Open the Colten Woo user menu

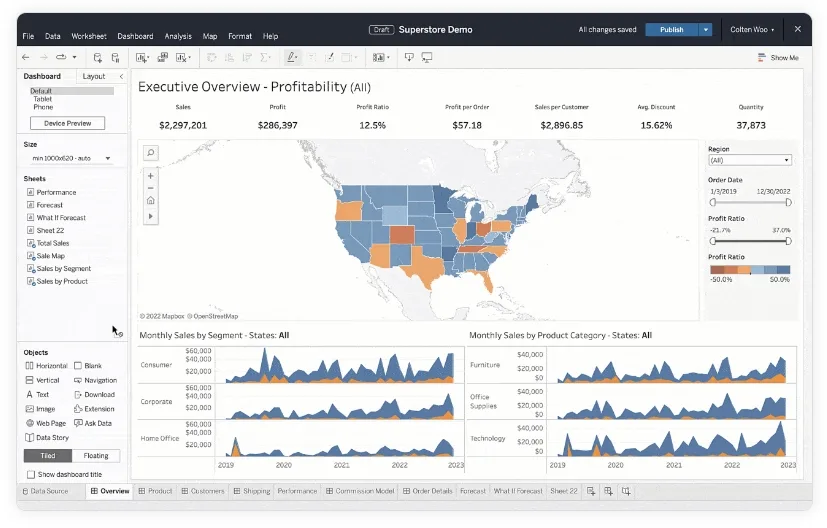pos(752,30)
